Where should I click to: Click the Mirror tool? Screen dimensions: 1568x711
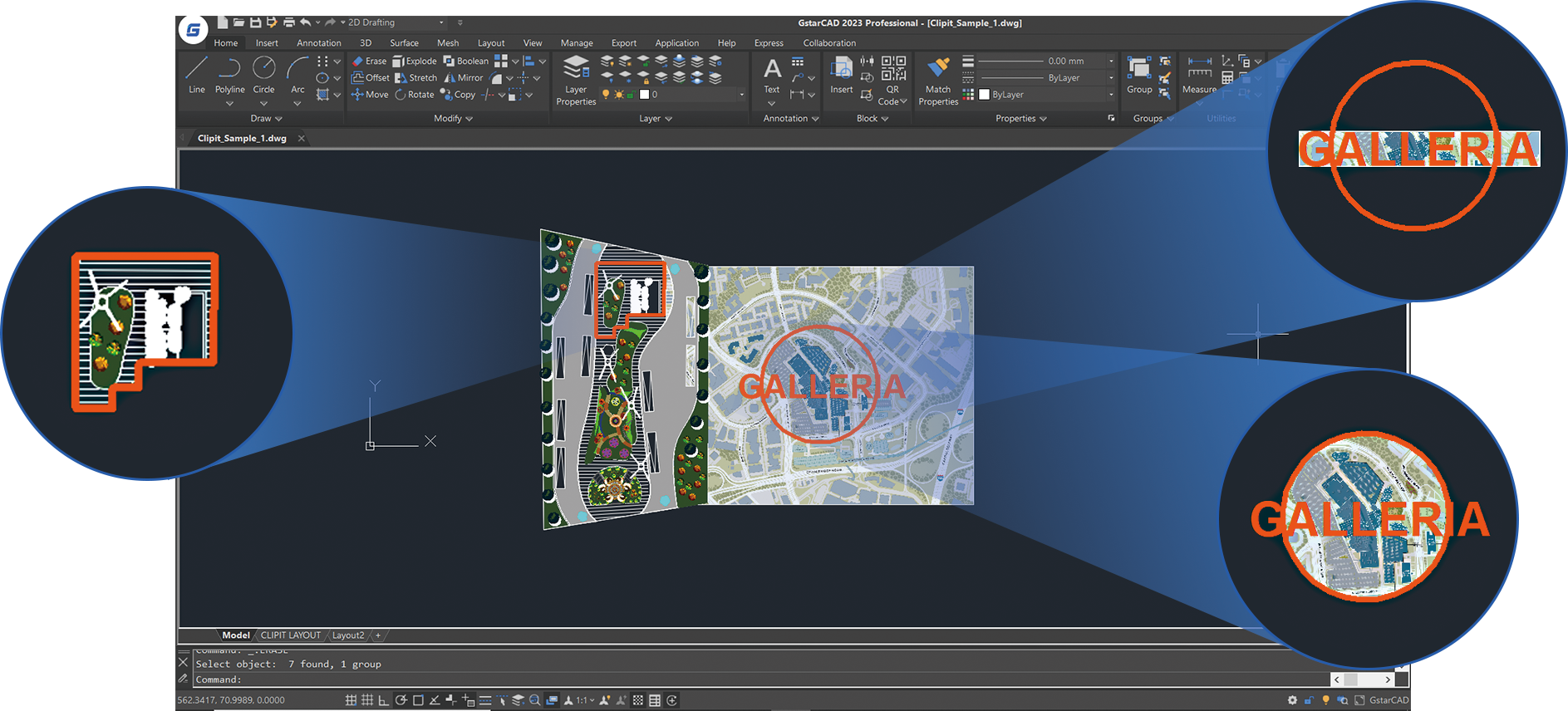463,78
